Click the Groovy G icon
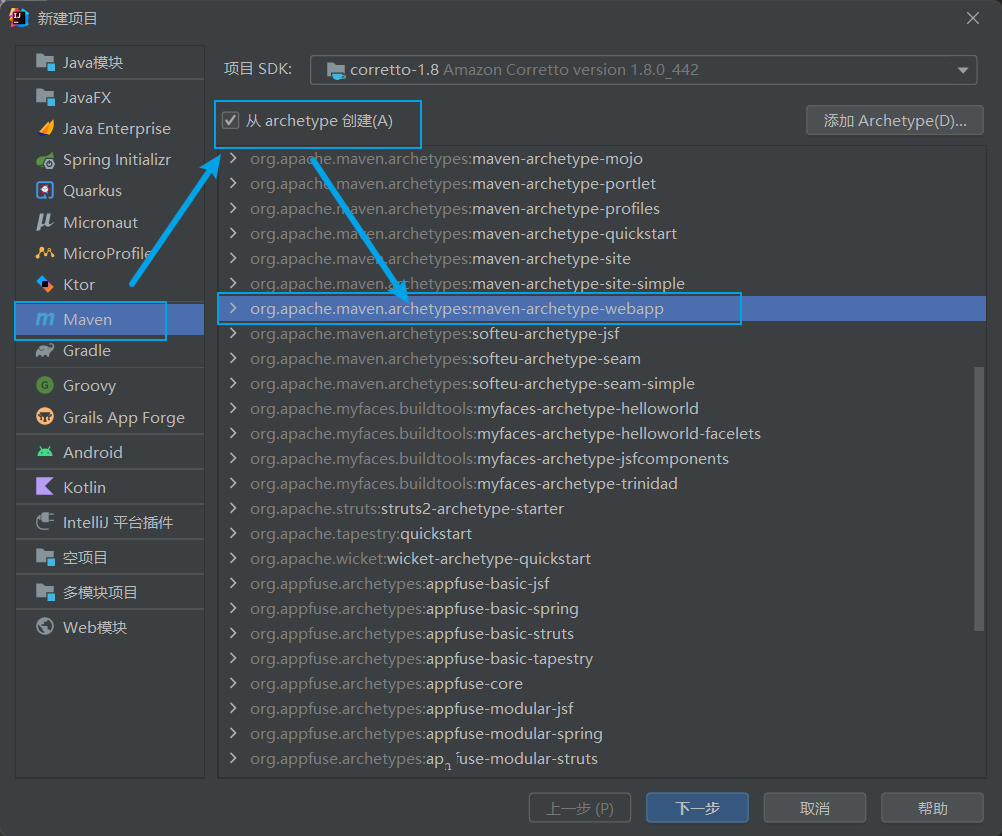This screenshot has height=836, width=1002. [45, 385]
